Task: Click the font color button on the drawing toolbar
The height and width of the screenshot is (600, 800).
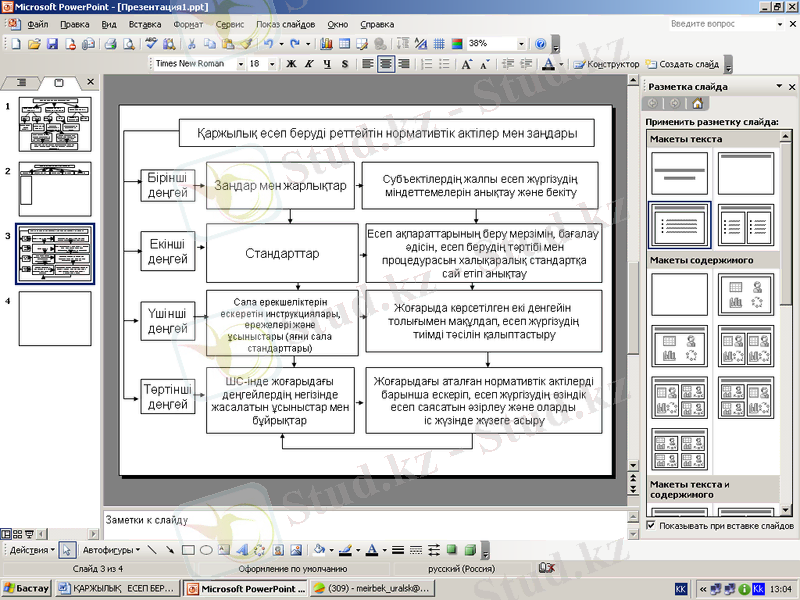Action: click(x=370, y=550)
